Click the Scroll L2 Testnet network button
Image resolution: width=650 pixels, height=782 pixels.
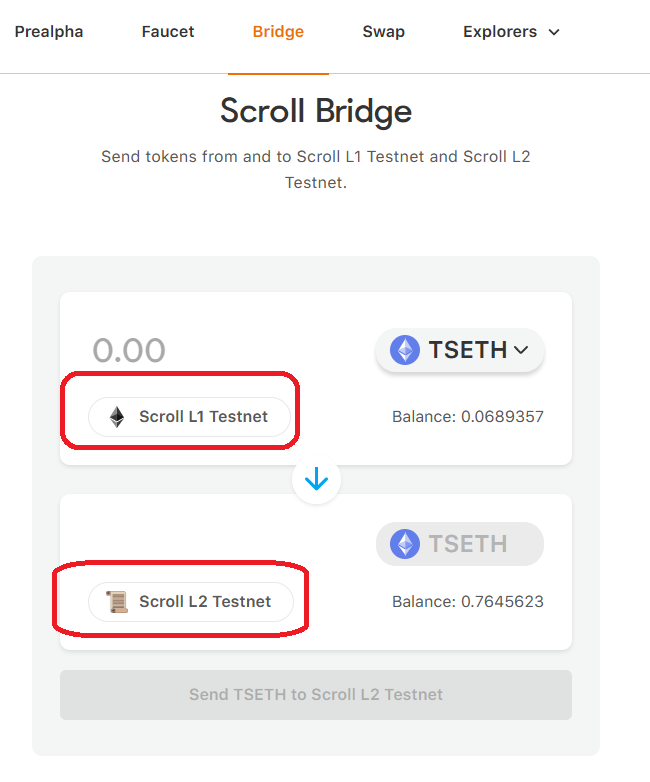pyautogui.click(x=192, y=602)
